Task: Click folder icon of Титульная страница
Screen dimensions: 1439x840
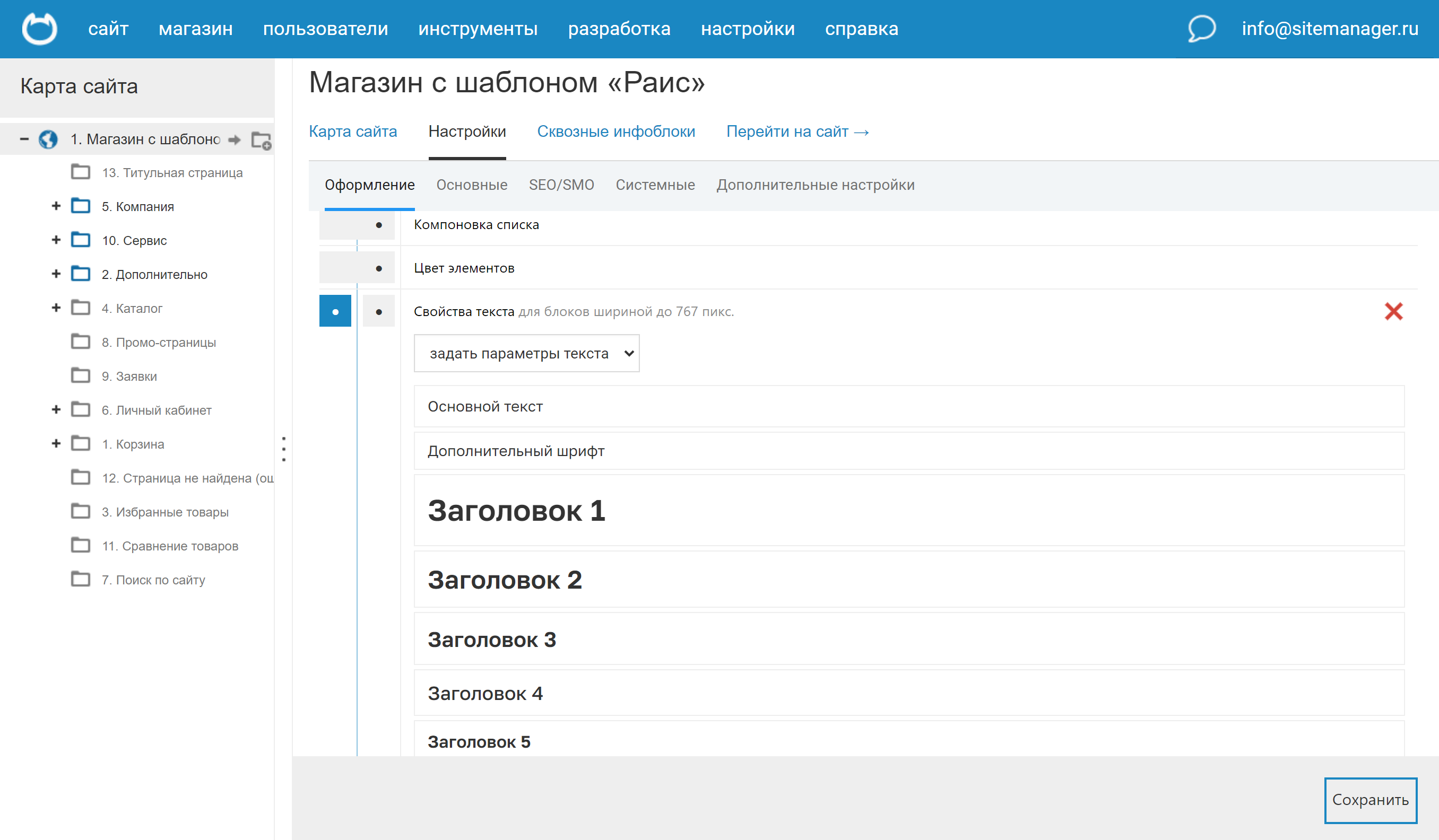Action: [x=81, y=172]
